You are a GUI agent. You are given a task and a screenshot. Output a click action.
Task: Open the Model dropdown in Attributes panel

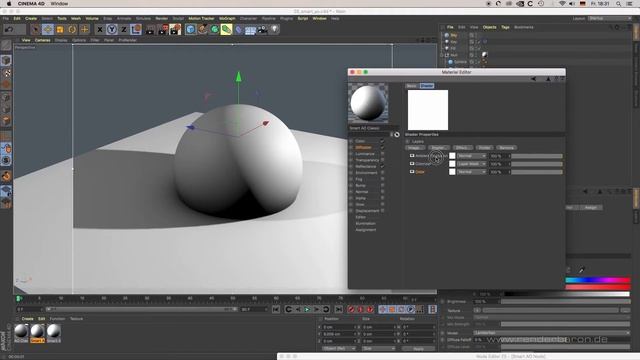(x=552, y=333)
